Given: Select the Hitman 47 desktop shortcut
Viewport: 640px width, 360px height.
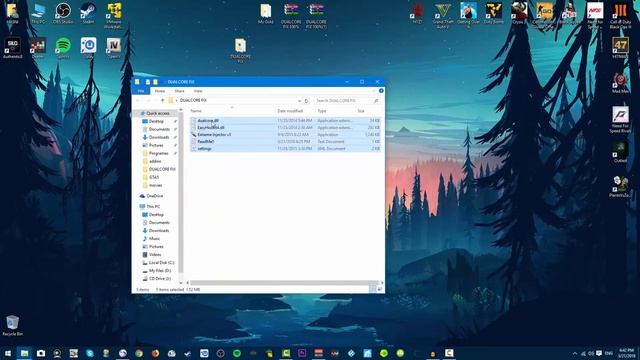Looking at the screenshot, I should [620, 48].
